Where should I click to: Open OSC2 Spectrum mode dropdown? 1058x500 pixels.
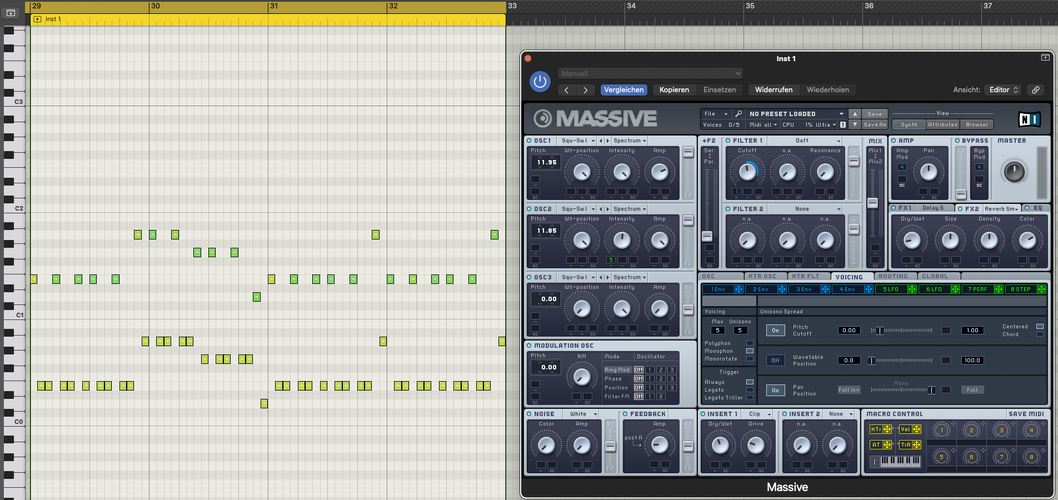pos(630,209)
